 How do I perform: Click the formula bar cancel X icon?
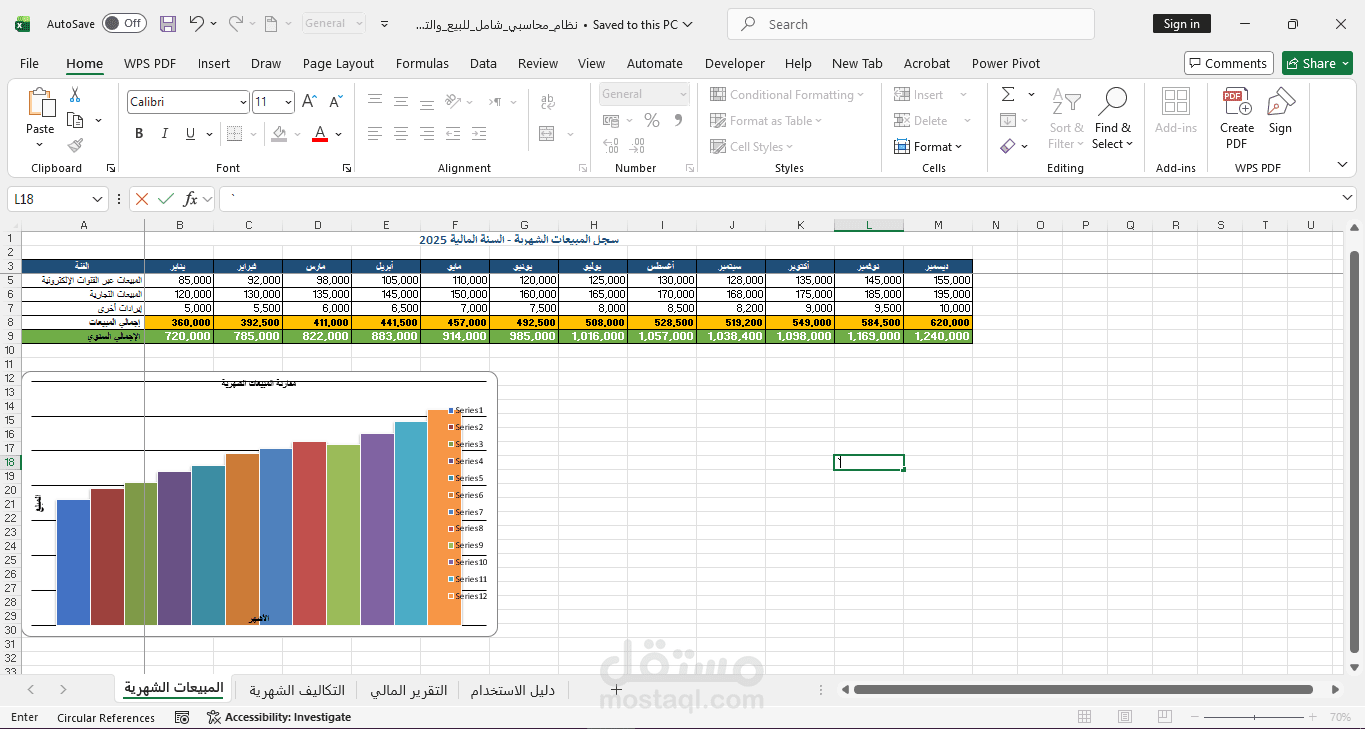point(142,199)
